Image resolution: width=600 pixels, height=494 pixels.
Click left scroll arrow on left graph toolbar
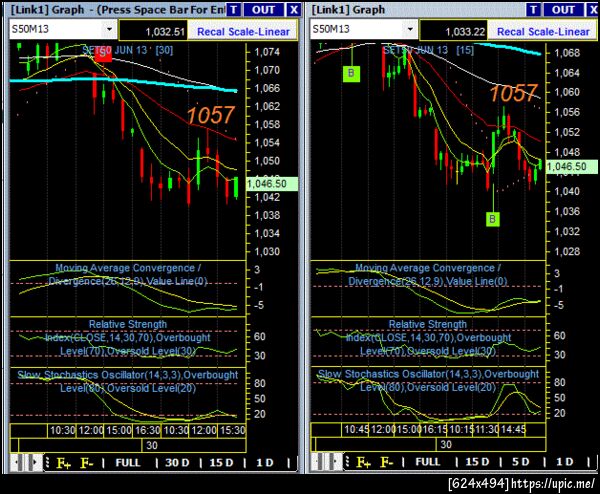tap(15, 463)
